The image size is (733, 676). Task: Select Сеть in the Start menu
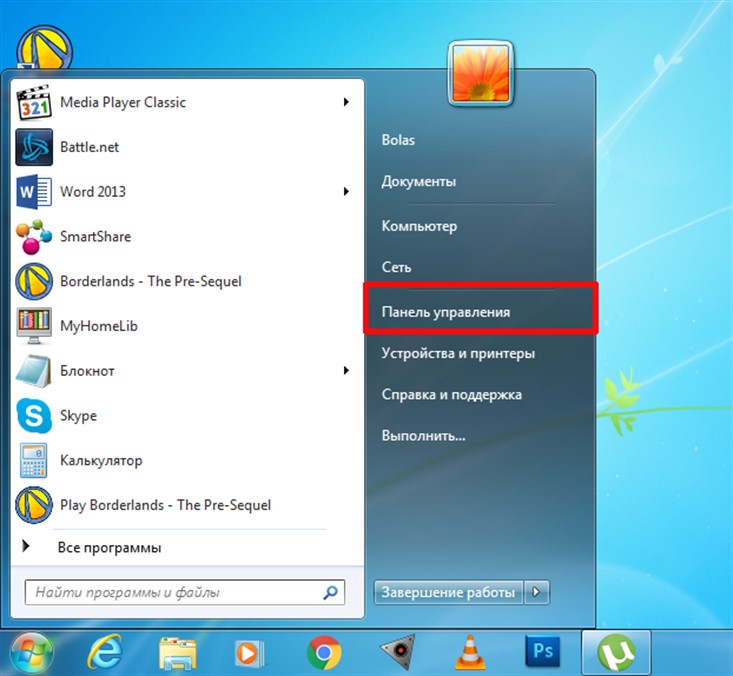[x=396, y=267]
